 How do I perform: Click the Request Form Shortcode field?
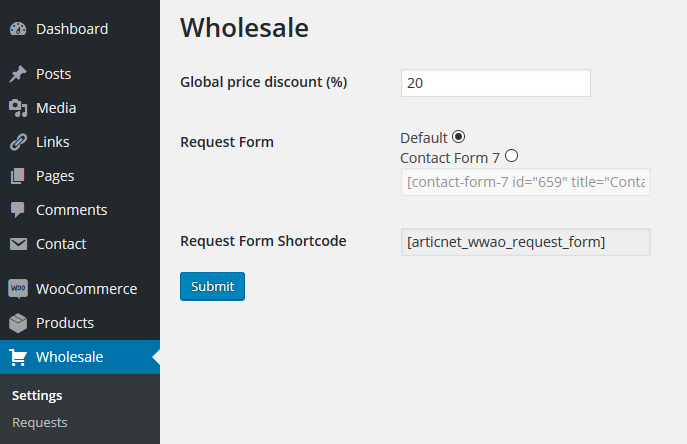click(x=526, y=242)
